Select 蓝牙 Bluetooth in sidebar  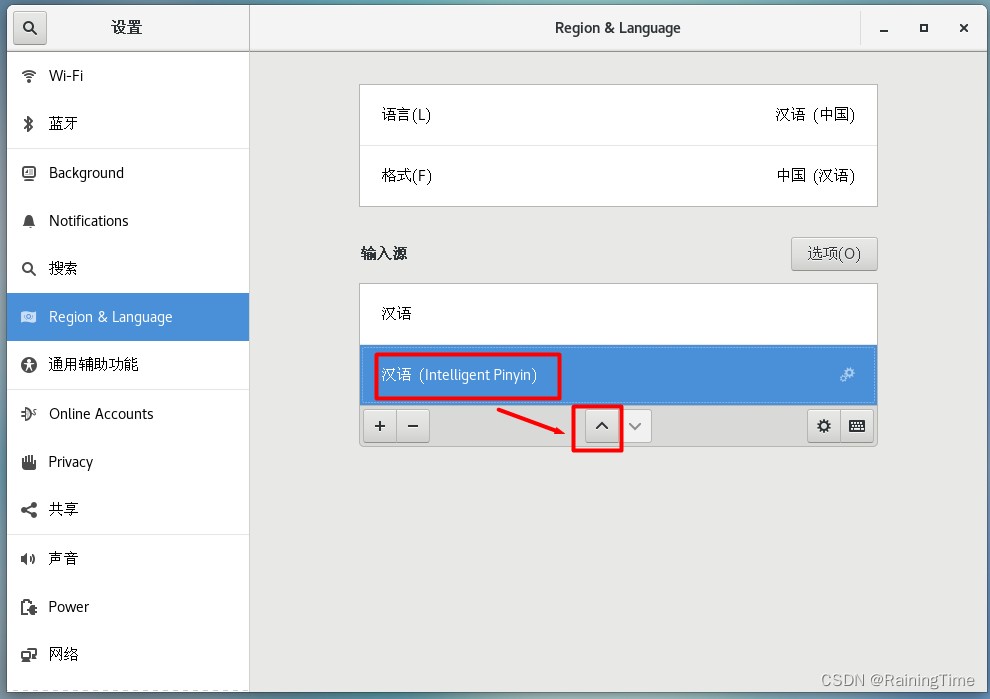coord(128,124)
